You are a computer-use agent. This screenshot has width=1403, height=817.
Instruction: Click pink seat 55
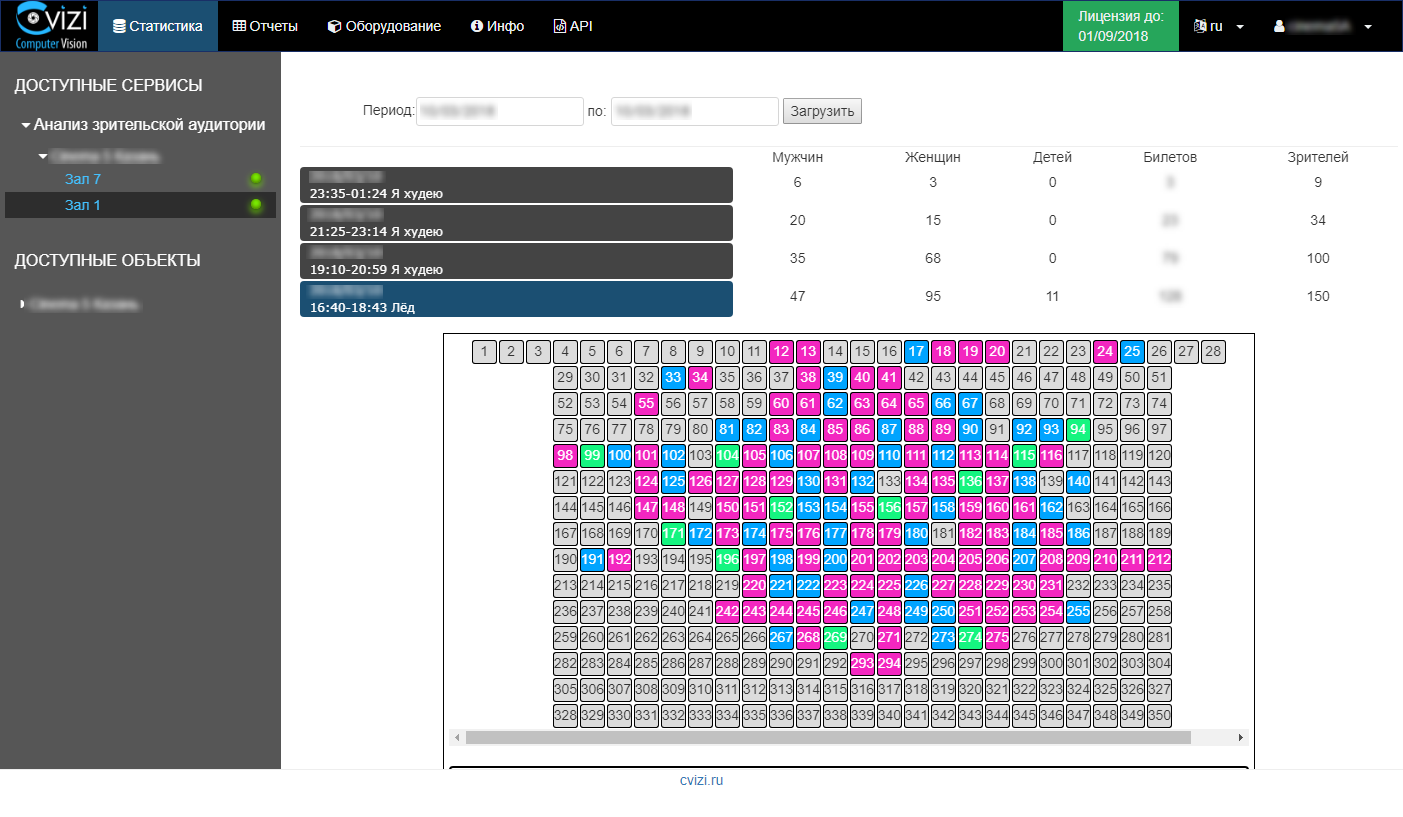(646, 403)
